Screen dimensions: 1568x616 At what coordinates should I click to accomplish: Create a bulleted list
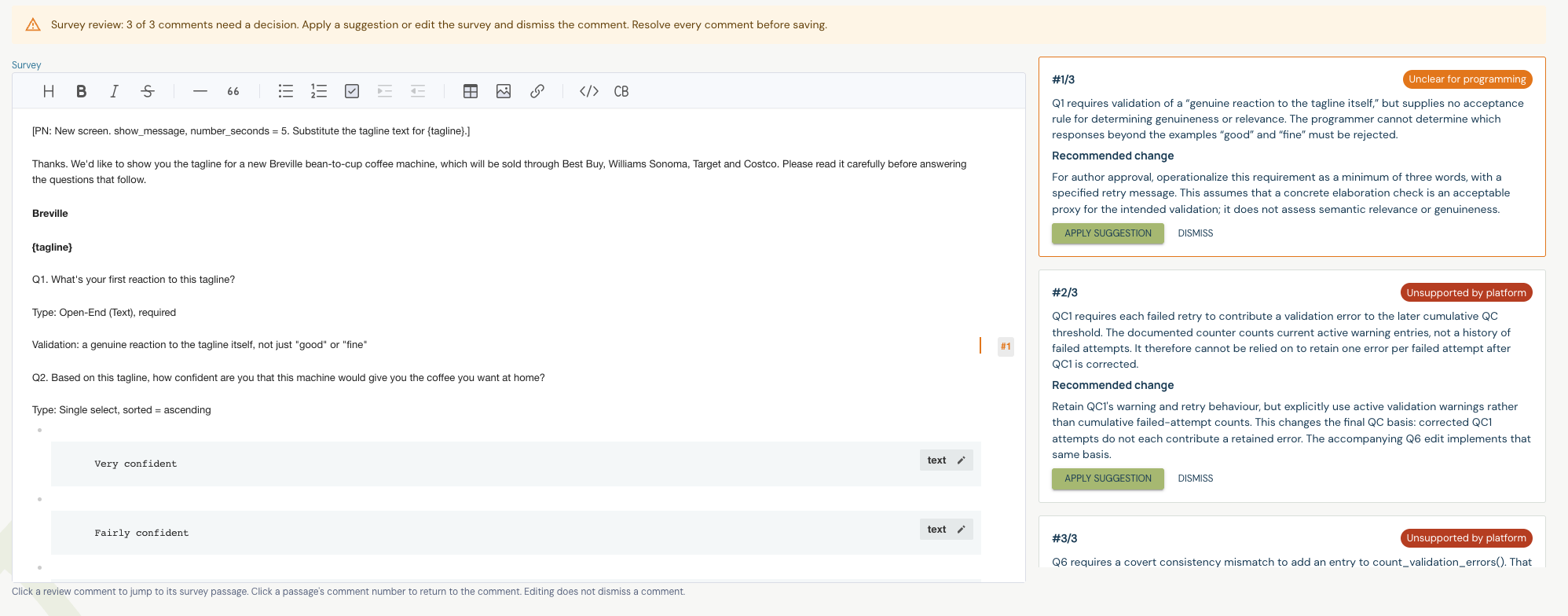[286, 91]
